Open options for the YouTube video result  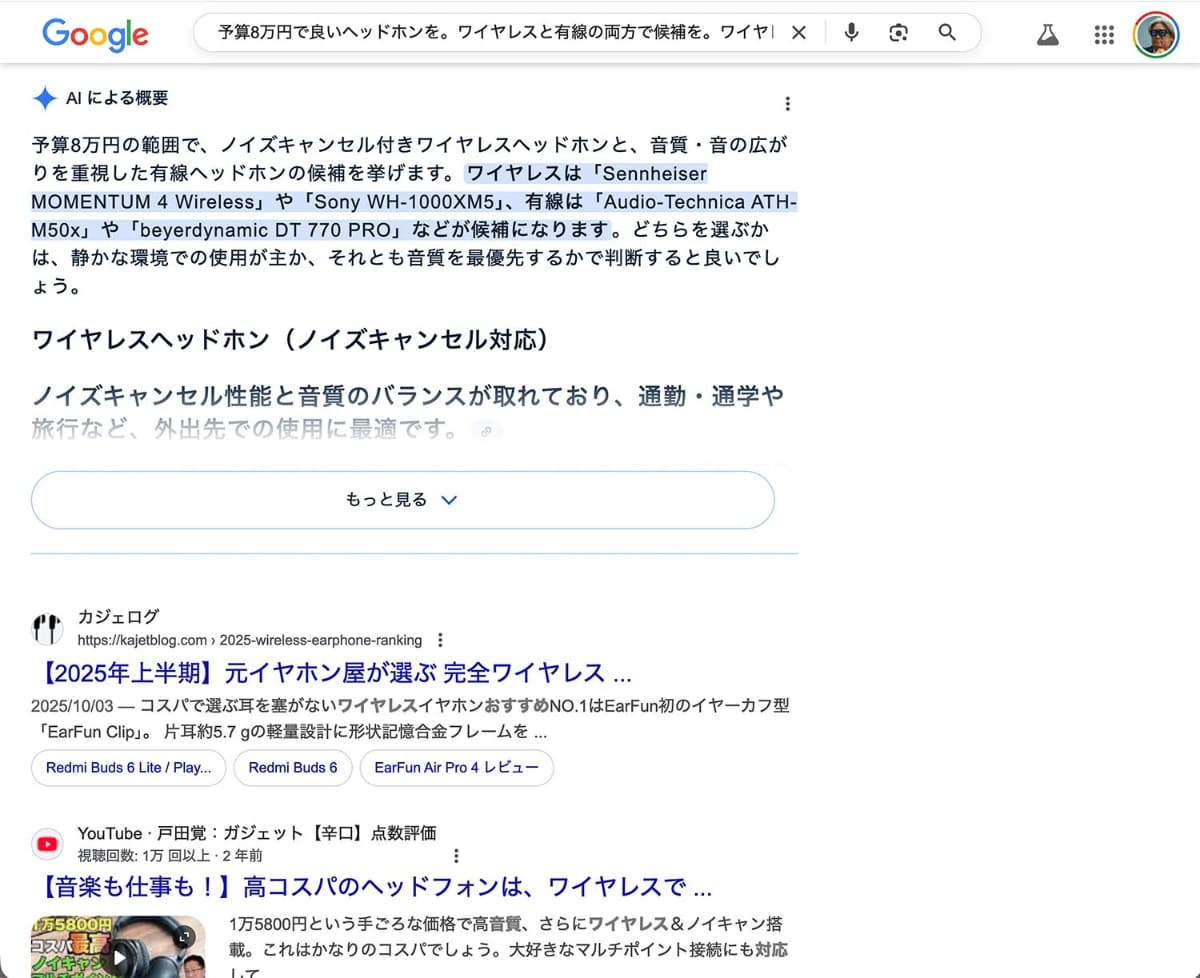tap(457, 856)
